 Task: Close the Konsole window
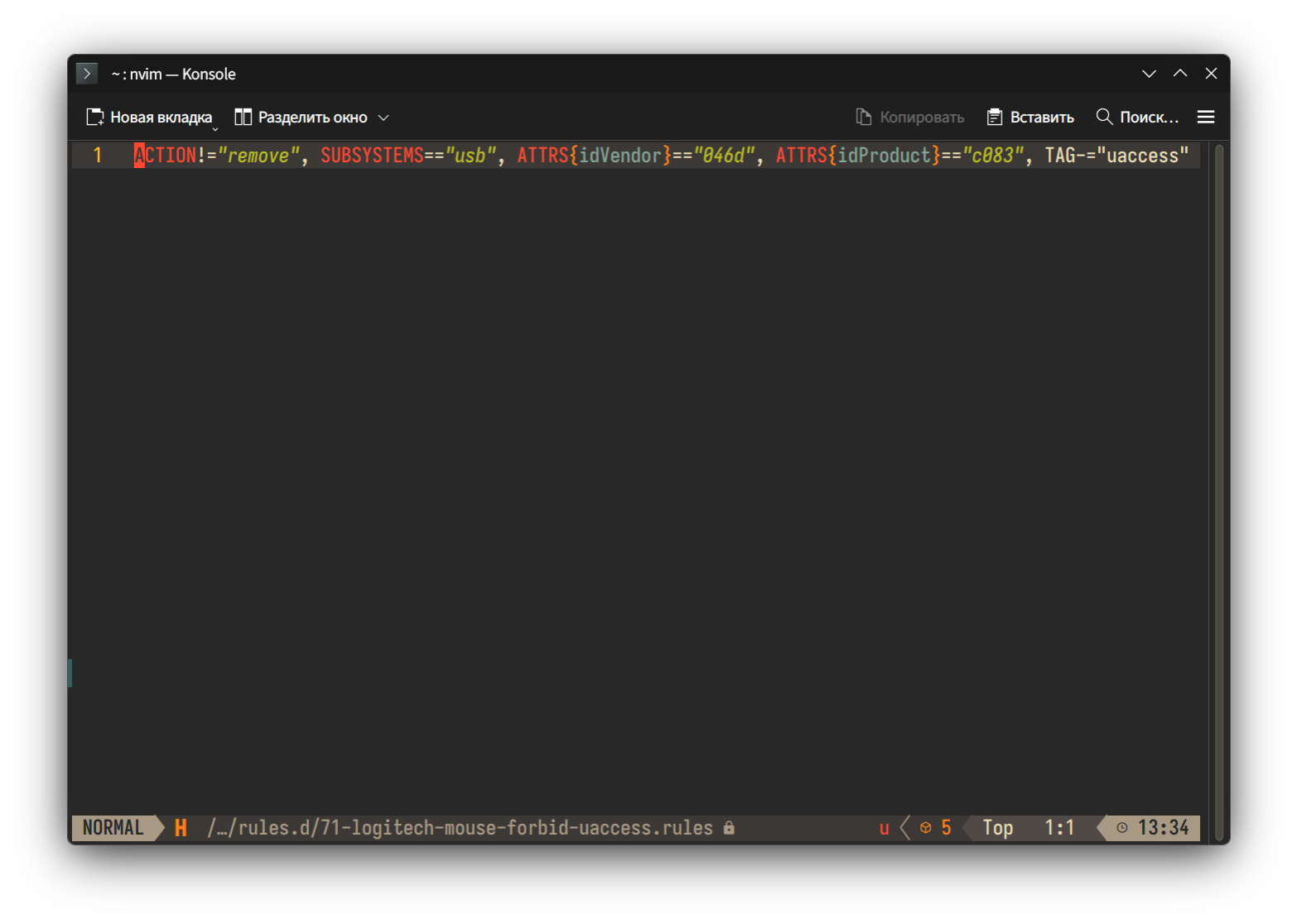(x=1211, y=74)
